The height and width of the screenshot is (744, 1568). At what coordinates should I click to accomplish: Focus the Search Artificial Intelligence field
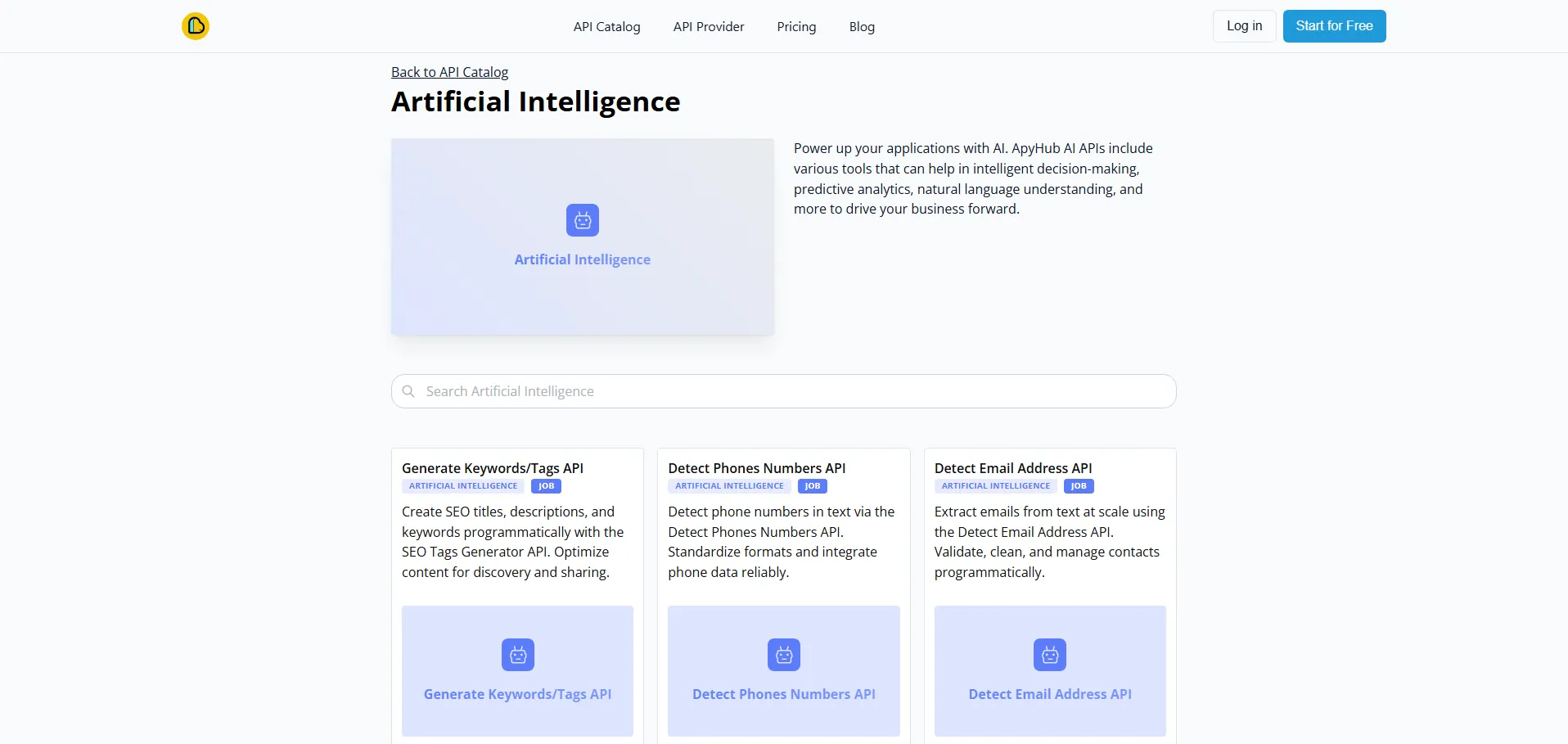tap(786, 391)
